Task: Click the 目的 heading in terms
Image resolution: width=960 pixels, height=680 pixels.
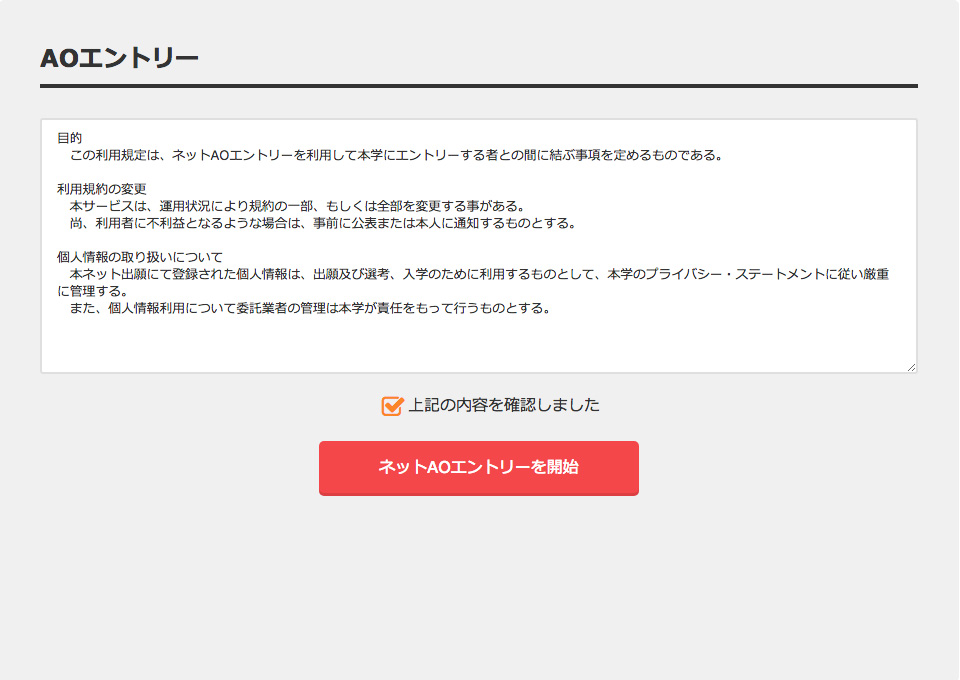Action: pyautogui.click(x=69, y=138)
